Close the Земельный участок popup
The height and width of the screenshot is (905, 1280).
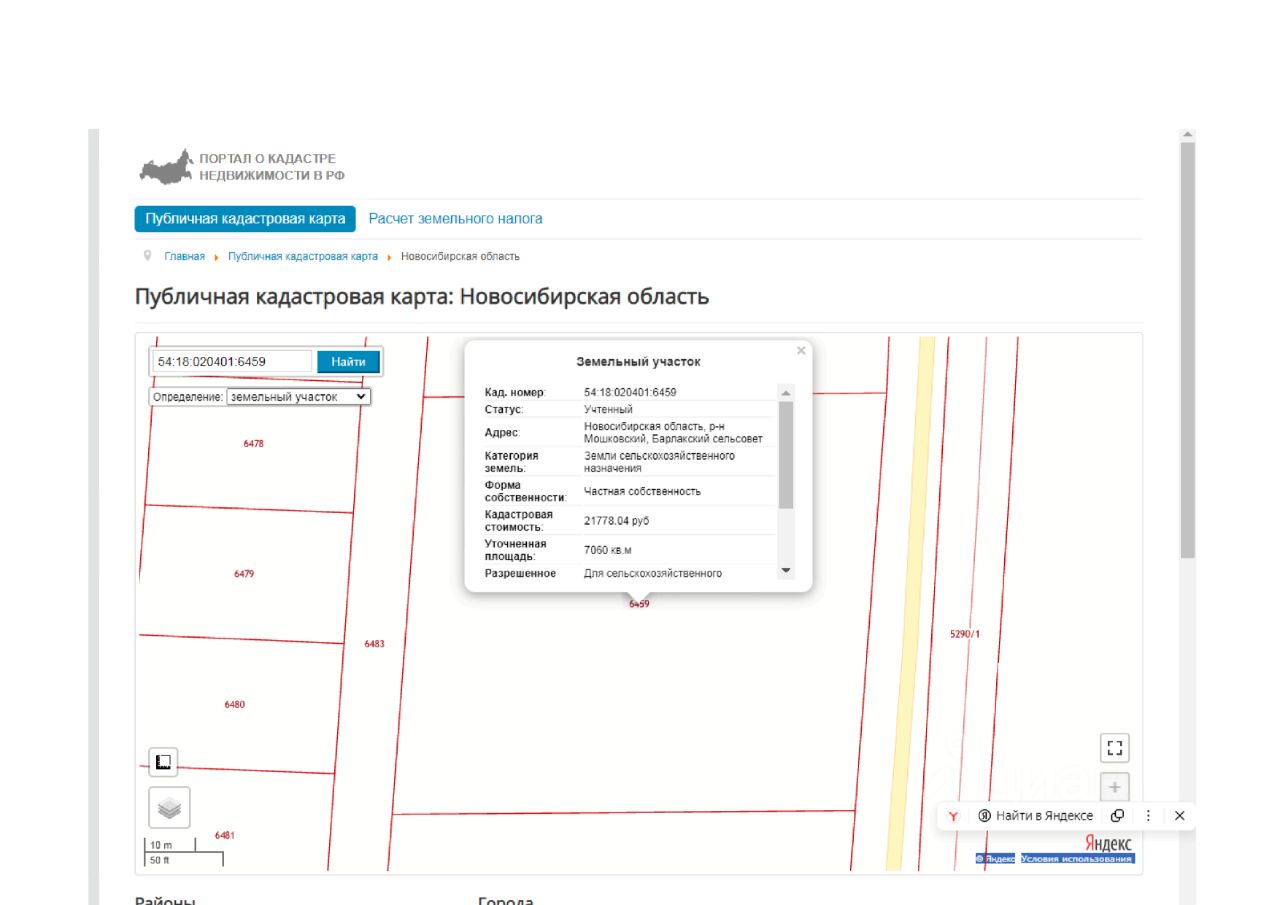pyautogui.click(x=800, y=351)
